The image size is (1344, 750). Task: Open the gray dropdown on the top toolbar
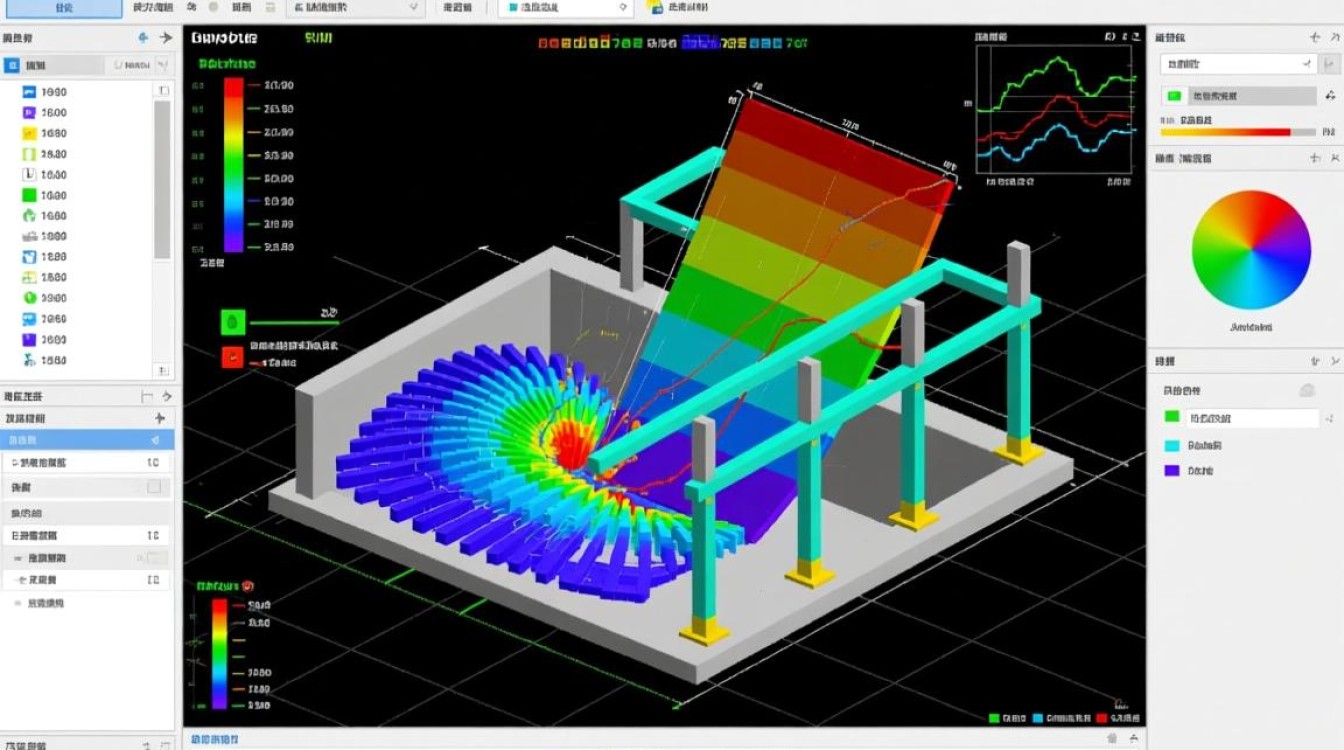coord(355,7)
